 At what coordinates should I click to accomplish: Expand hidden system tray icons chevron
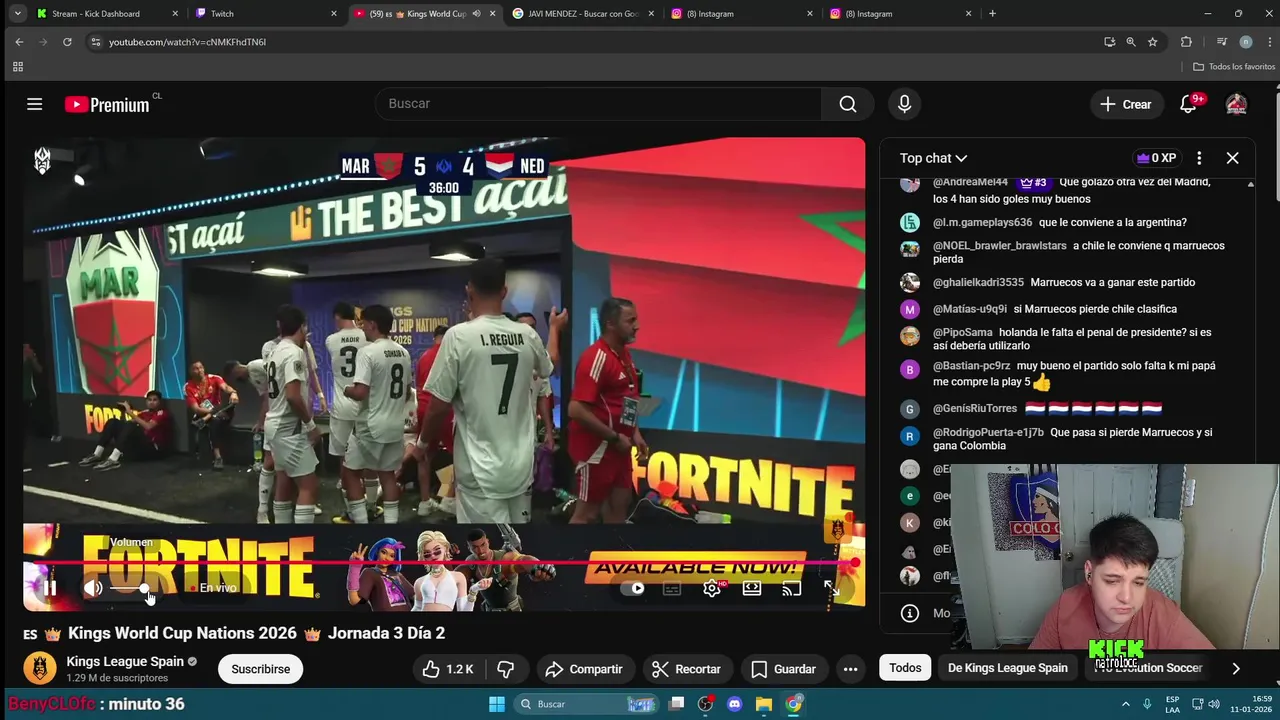(1125, 704)
